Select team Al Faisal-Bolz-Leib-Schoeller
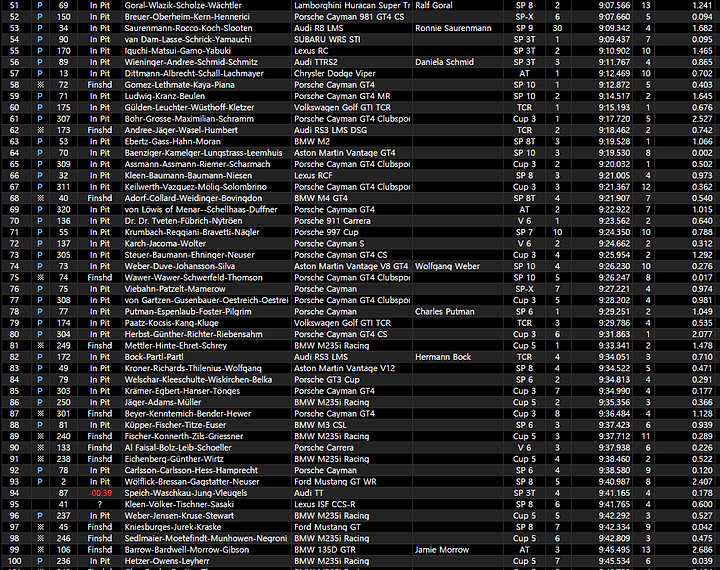The image size is (720, 570). click(x=178, y=448)
